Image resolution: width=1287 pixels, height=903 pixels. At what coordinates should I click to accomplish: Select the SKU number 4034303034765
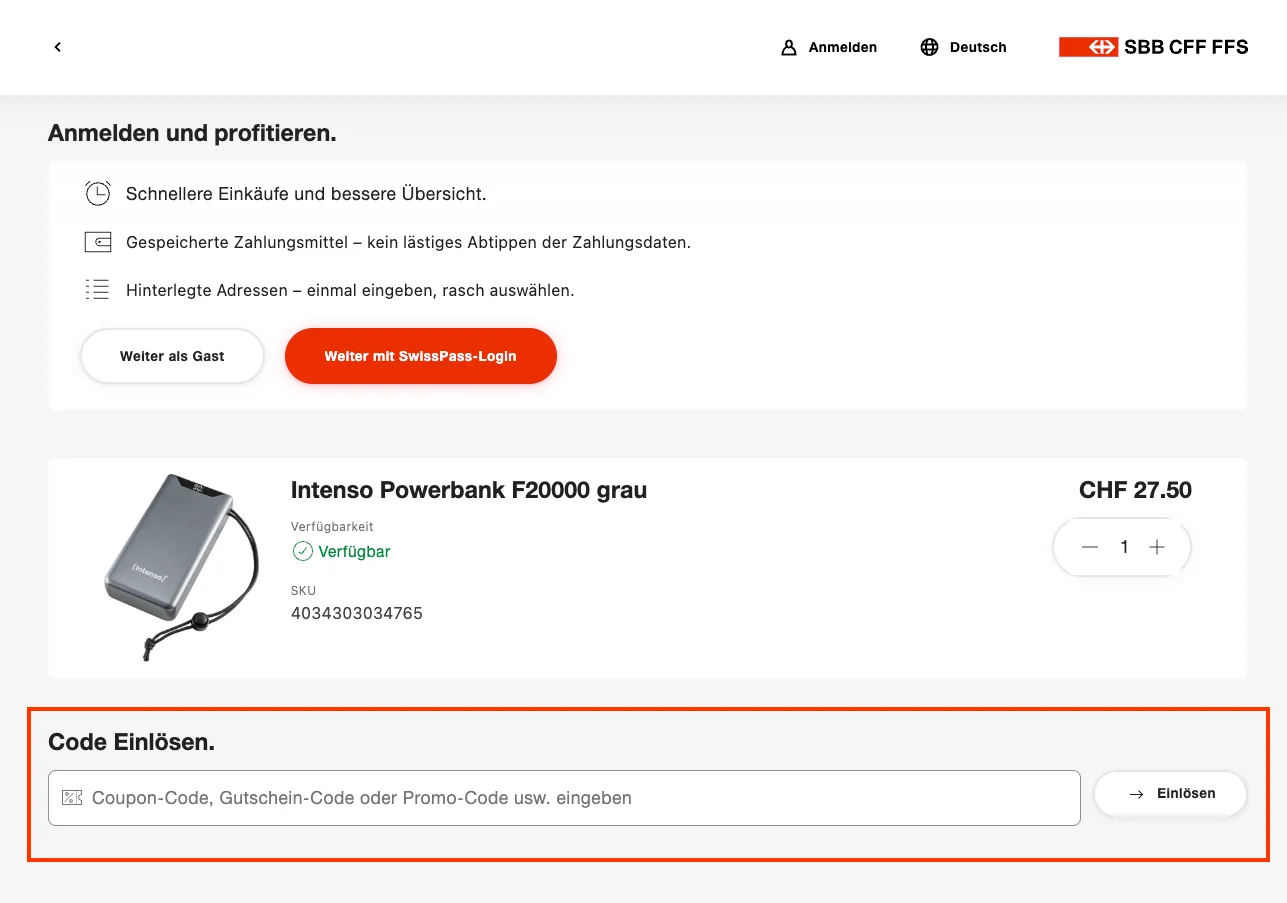(357, 613)
